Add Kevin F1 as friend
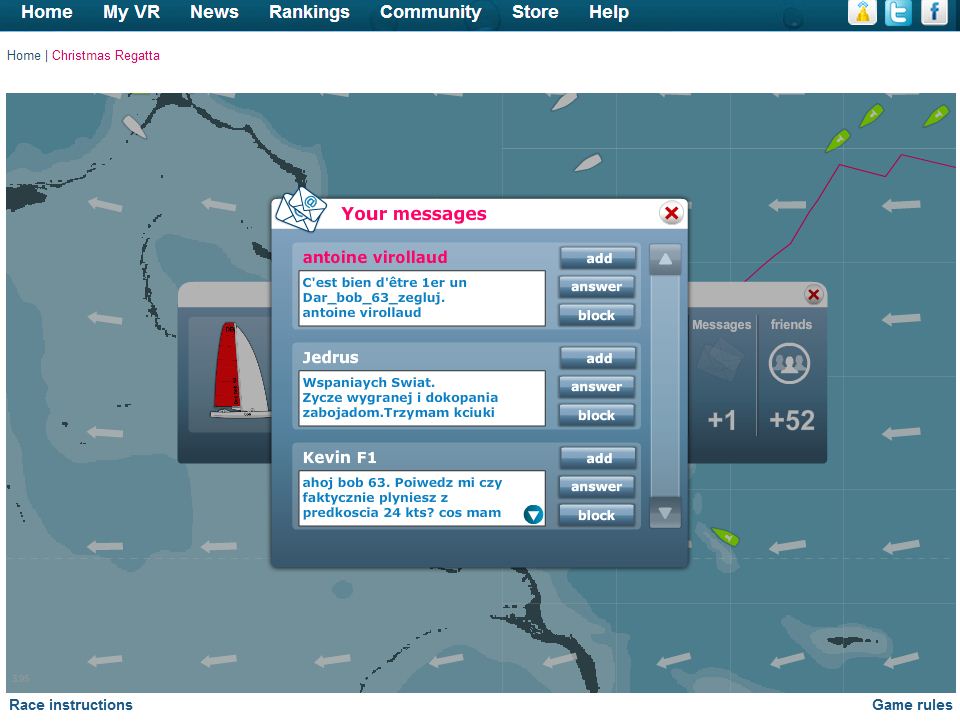The width and height of the screenshot is (960, 725). (598, 458)
